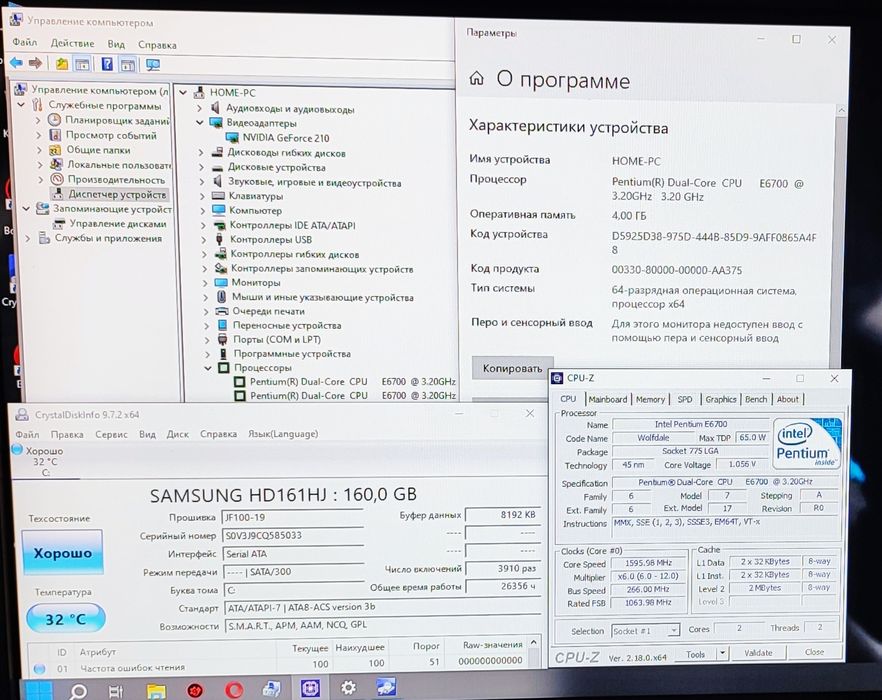Select the disk C: status icon in CrystalDiskInfo
This screenshot has height=700, width=882.
click(x=17, y=450)
